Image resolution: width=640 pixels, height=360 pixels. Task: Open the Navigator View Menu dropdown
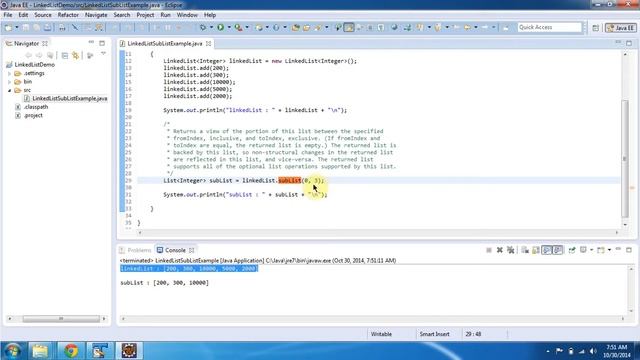click(x=103, y=54)
